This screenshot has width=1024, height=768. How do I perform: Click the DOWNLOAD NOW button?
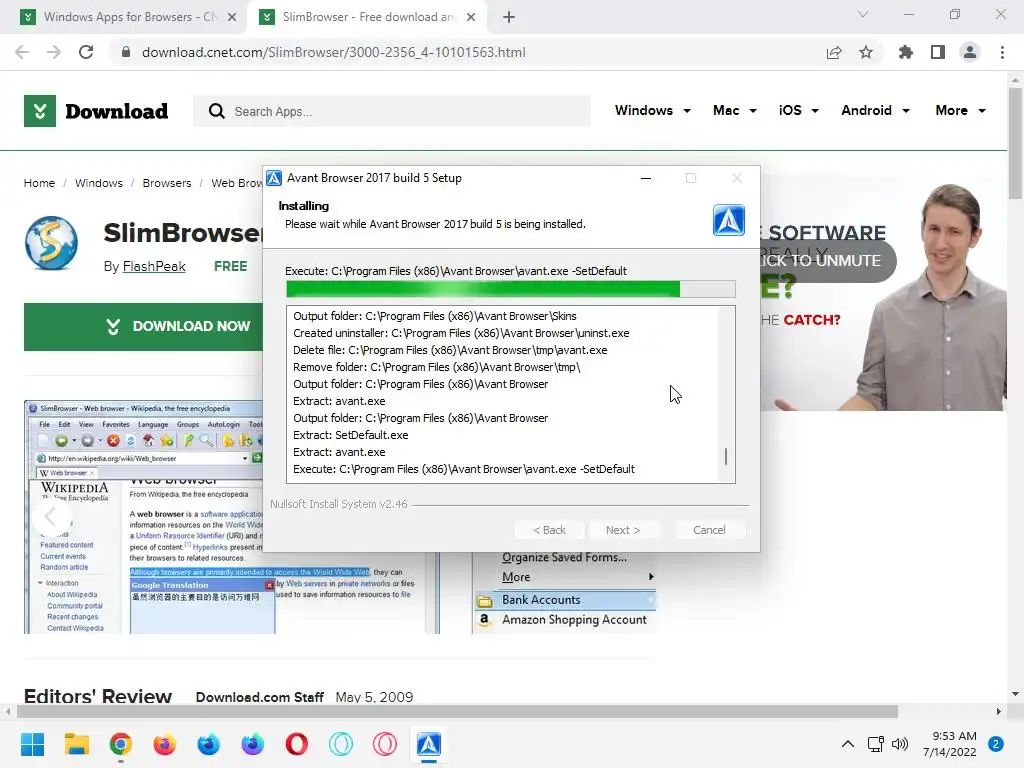pyautogui.click(x=144, y=327)
